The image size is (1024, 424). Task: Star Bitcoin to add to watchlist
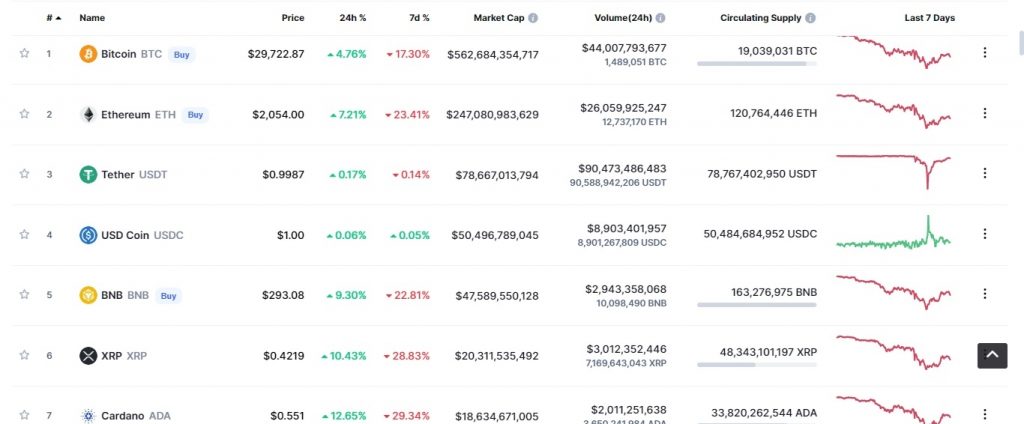[24, 54]
